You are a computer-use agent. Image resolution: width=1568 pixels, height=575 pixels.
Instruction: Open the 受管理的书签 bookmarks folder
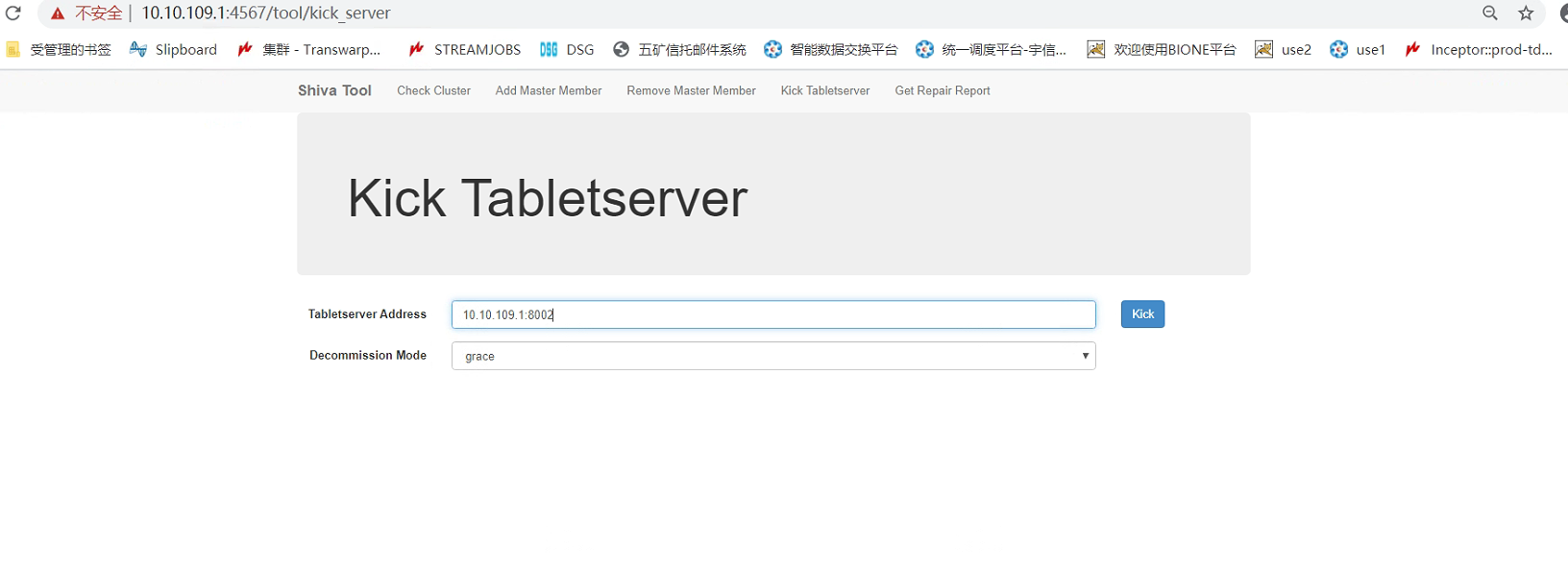(59, 50)
